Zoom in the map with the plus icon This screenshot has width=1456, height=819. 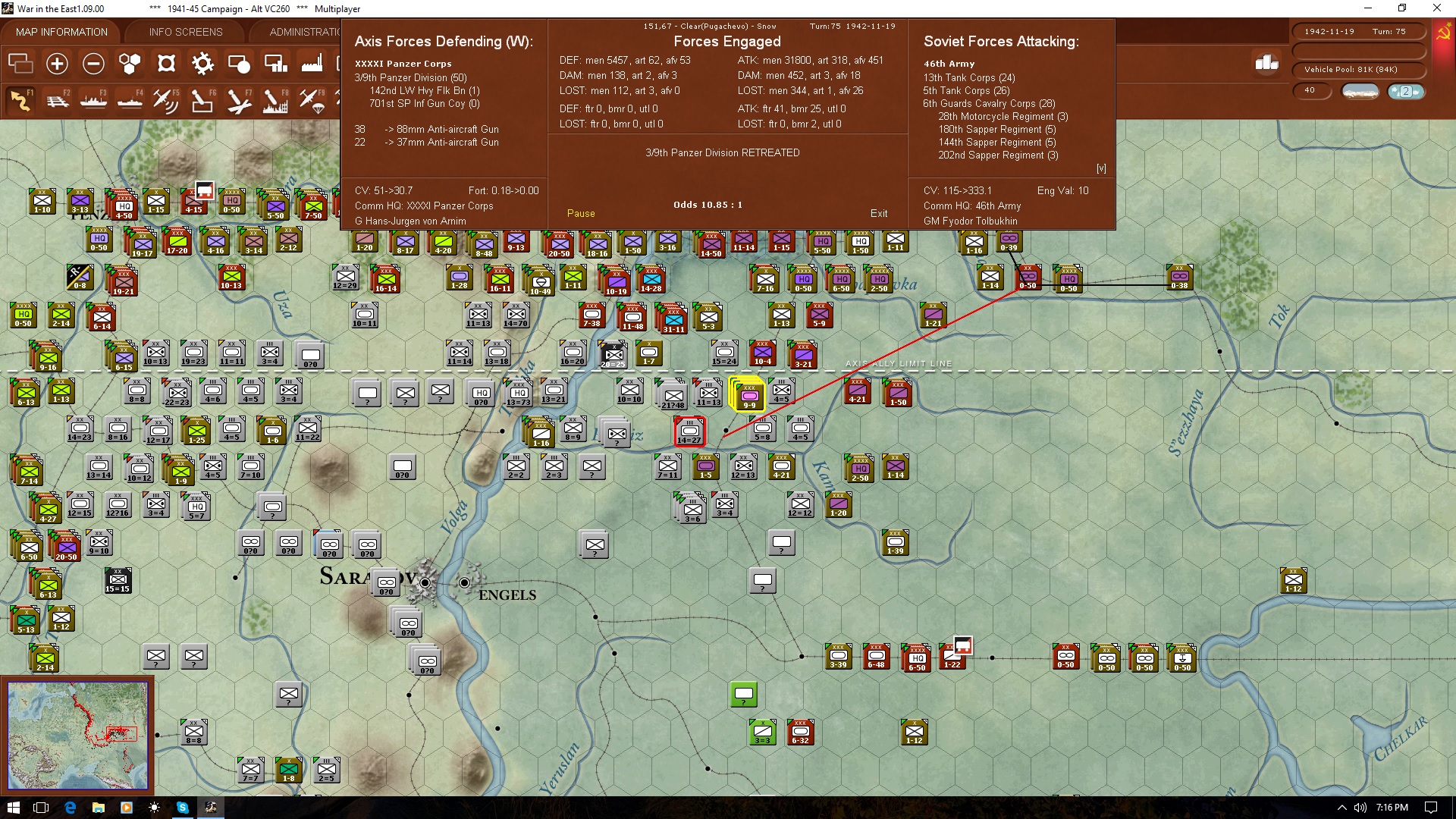click(57, 64)
